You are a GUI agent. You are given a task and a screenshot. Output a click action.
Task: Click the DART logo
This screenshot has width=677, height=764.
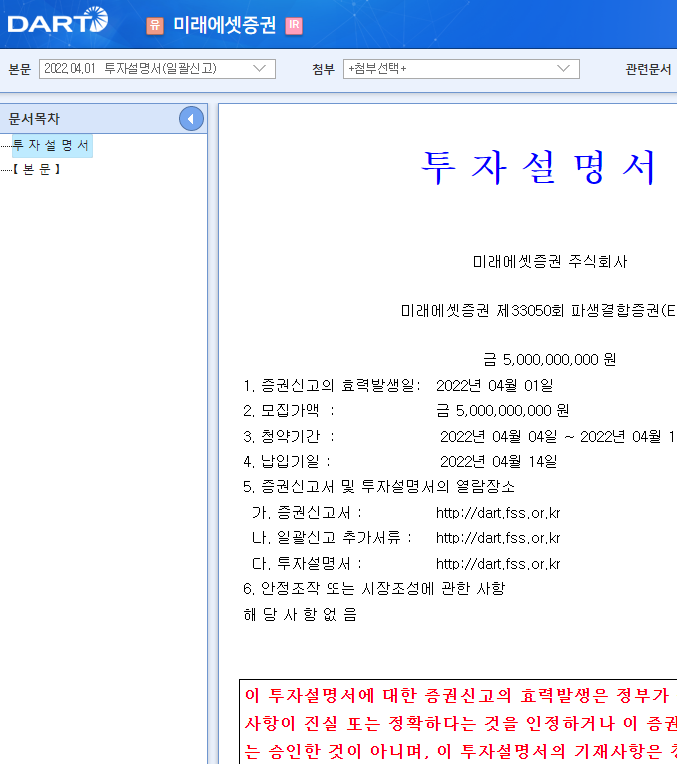pos(58,21)
